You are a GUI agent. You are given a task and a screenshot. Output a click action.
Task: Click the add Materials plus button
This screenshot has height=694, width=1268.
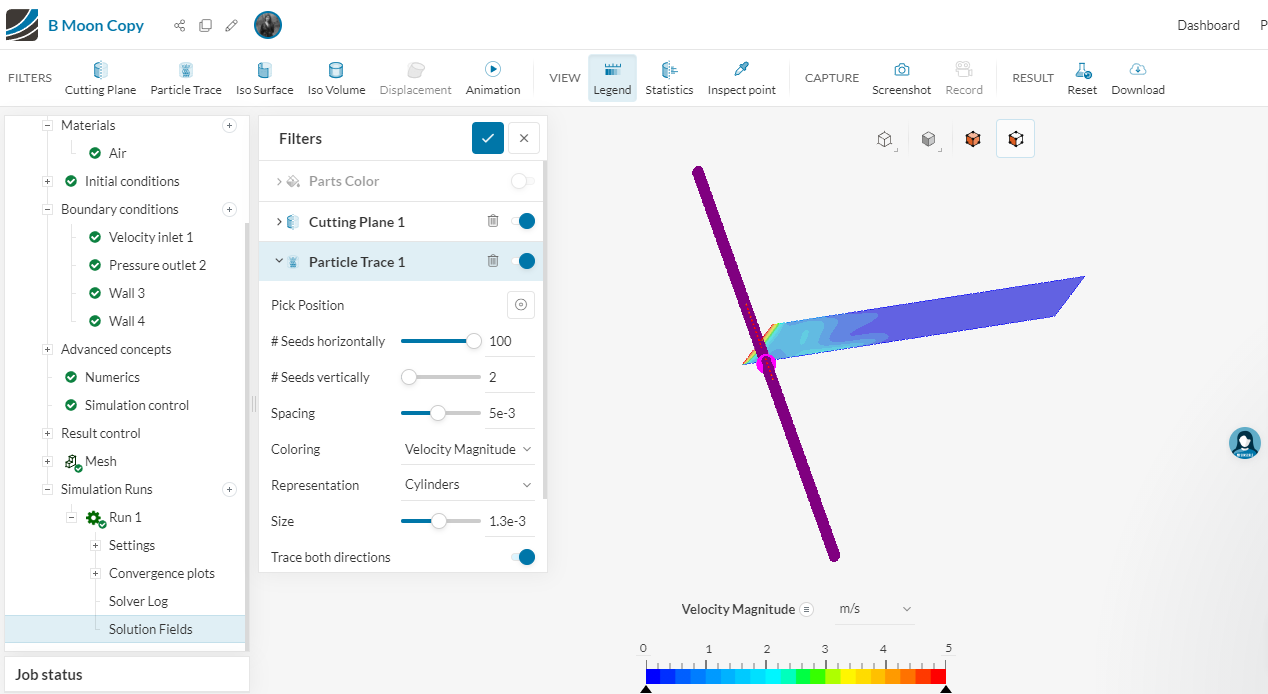click(x=229, y=125)
